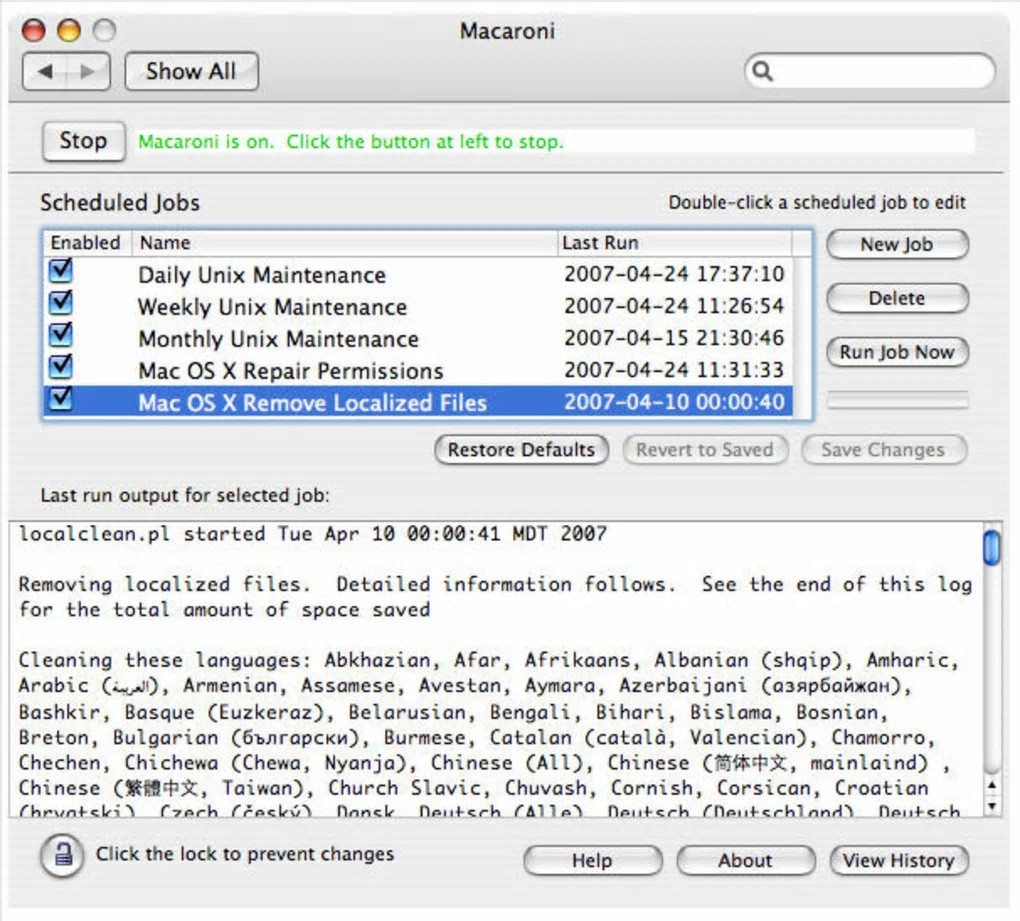
Task: Open Help
Action: pyautogui.click(x=593, y=861)
